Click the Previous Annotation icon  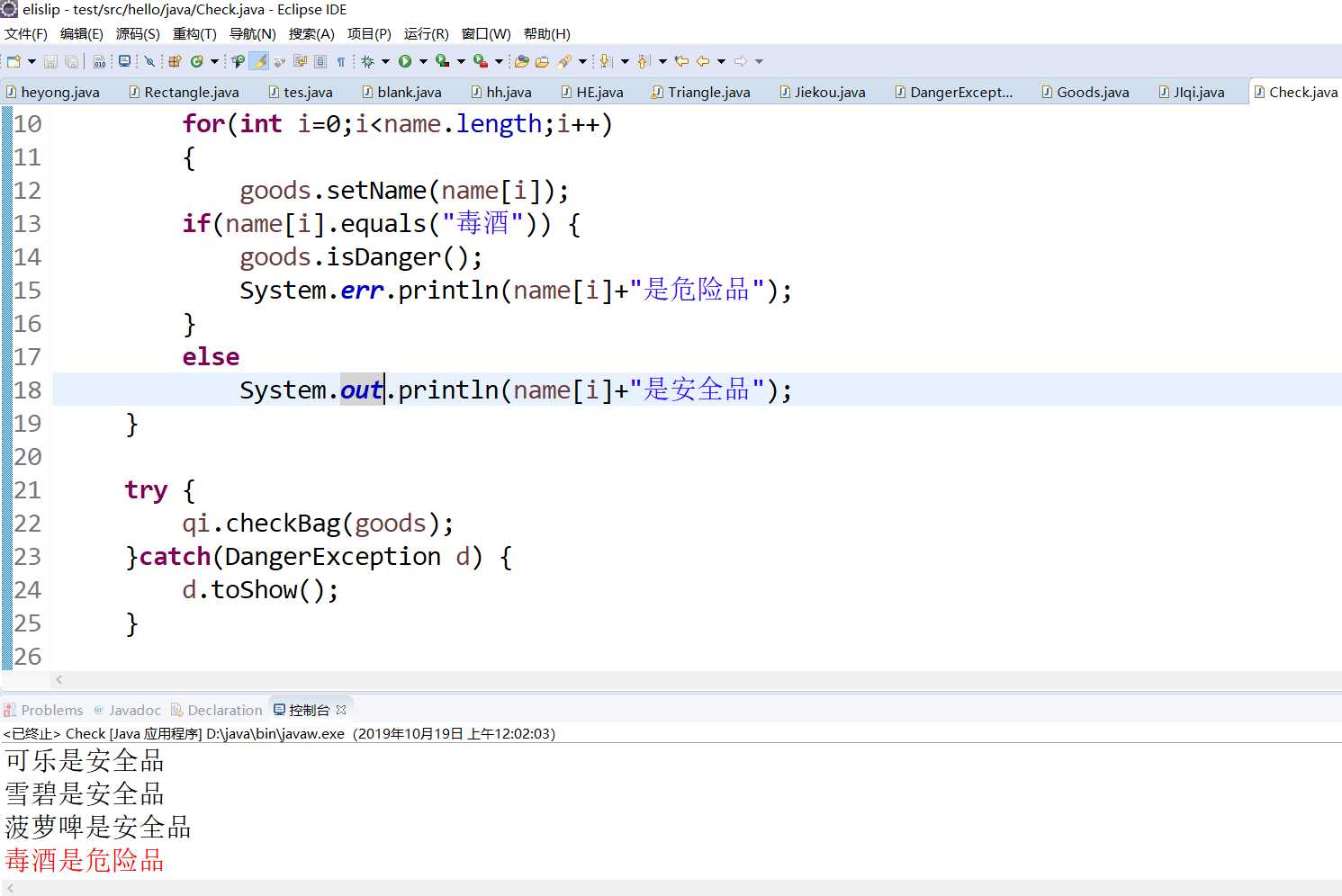click(643, 61)
